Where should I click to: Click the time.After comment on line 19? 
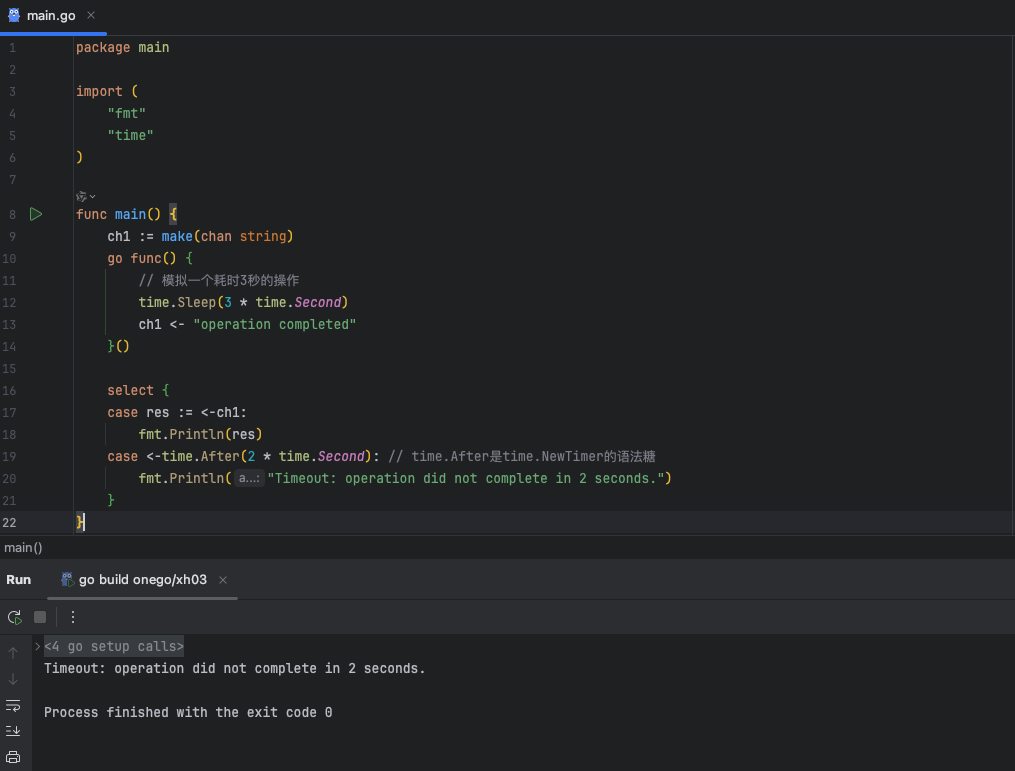click(x=522, y=456)
